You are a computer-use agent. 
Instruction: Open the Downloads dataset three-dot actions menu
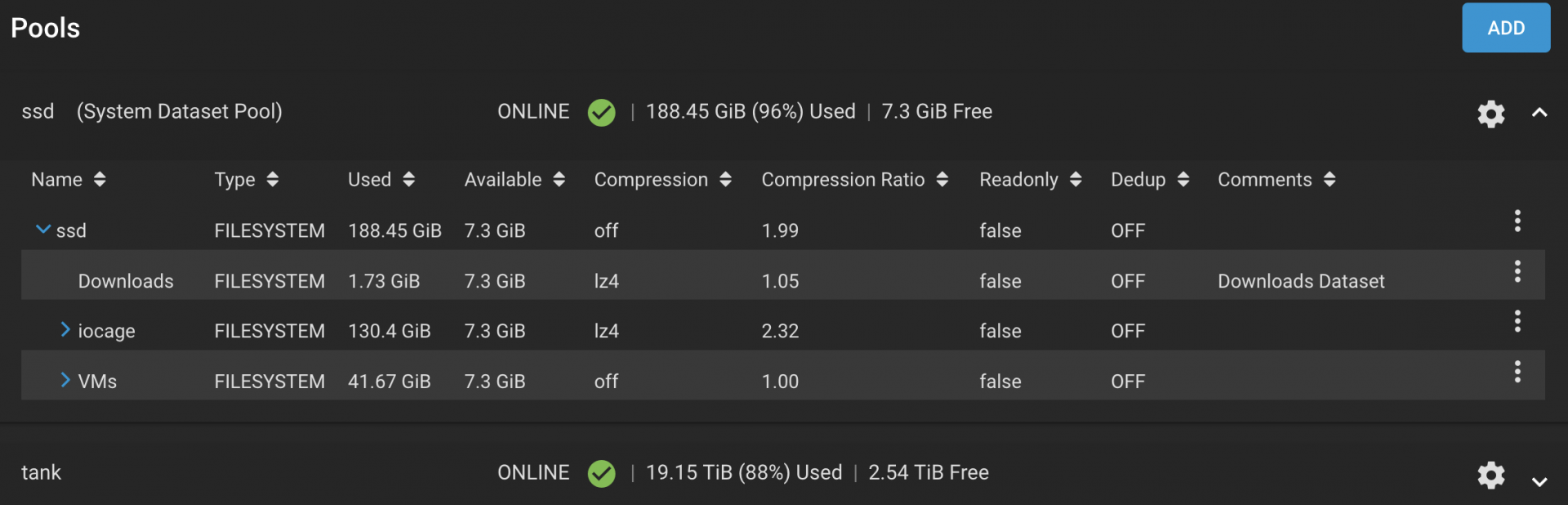tap(1517, 271)
